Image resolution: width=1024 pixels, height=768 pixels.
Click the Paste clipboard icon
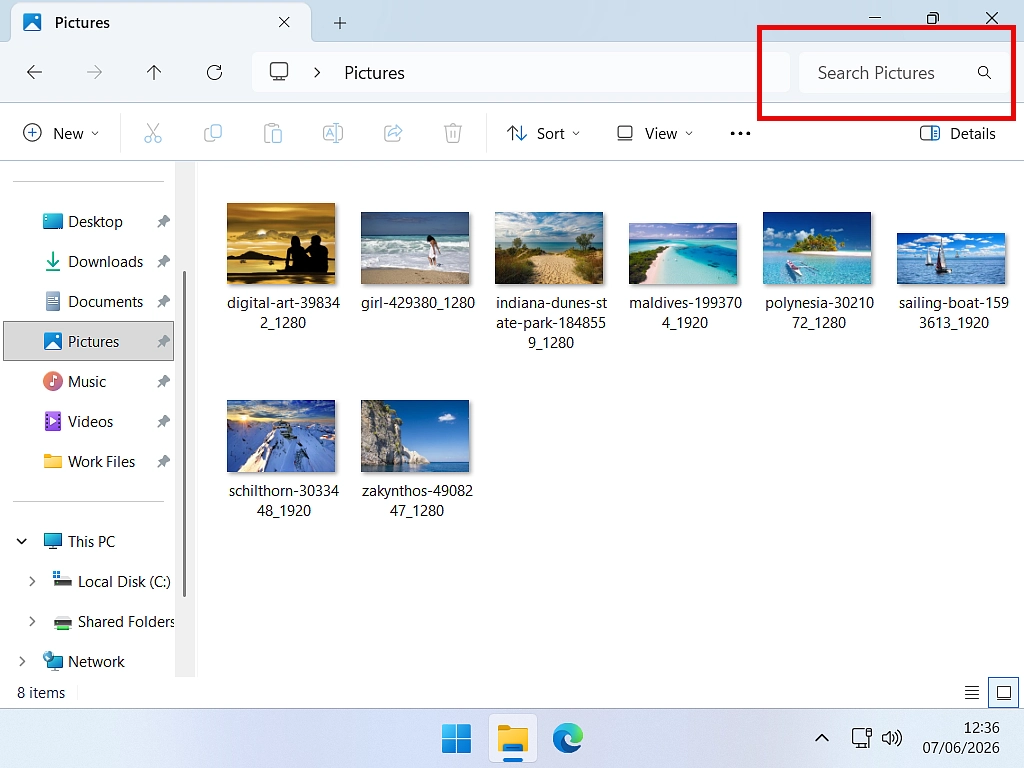(273, 133)
